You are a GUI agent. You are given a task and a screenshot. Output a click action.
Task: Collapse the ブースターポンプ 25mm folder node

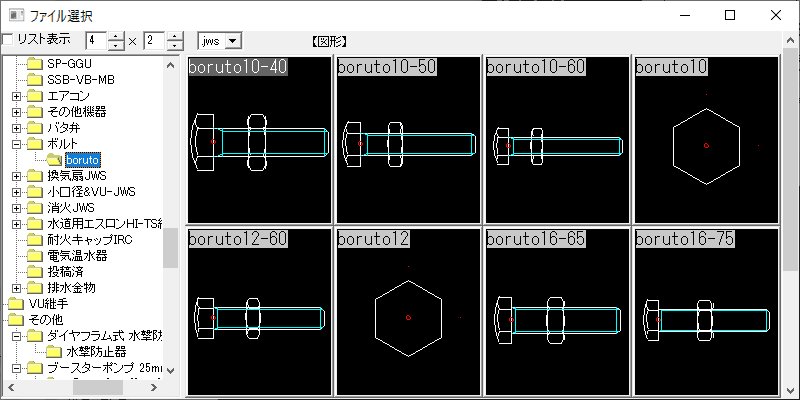click(17, 368)
